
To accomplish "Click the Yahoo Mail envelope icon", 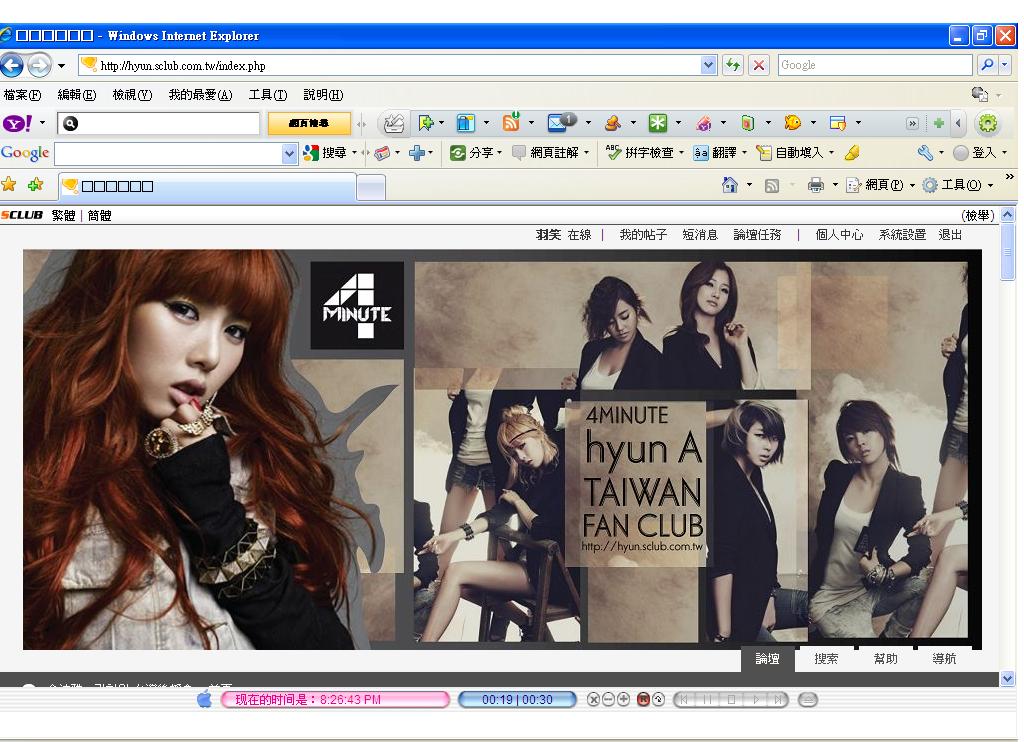I will point(560,121).
